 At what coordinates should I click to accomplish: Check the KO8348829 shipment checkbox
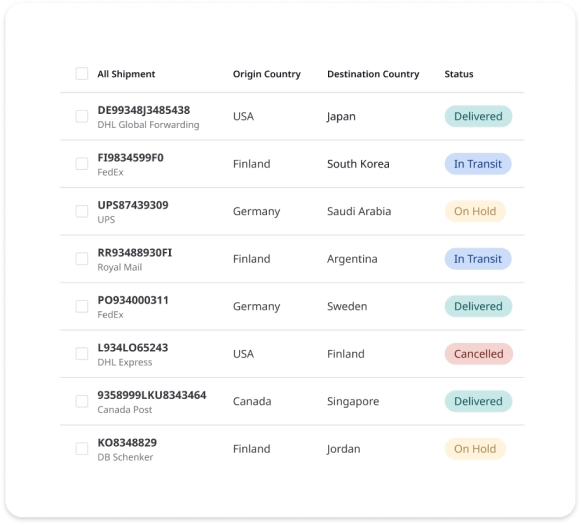82,448
